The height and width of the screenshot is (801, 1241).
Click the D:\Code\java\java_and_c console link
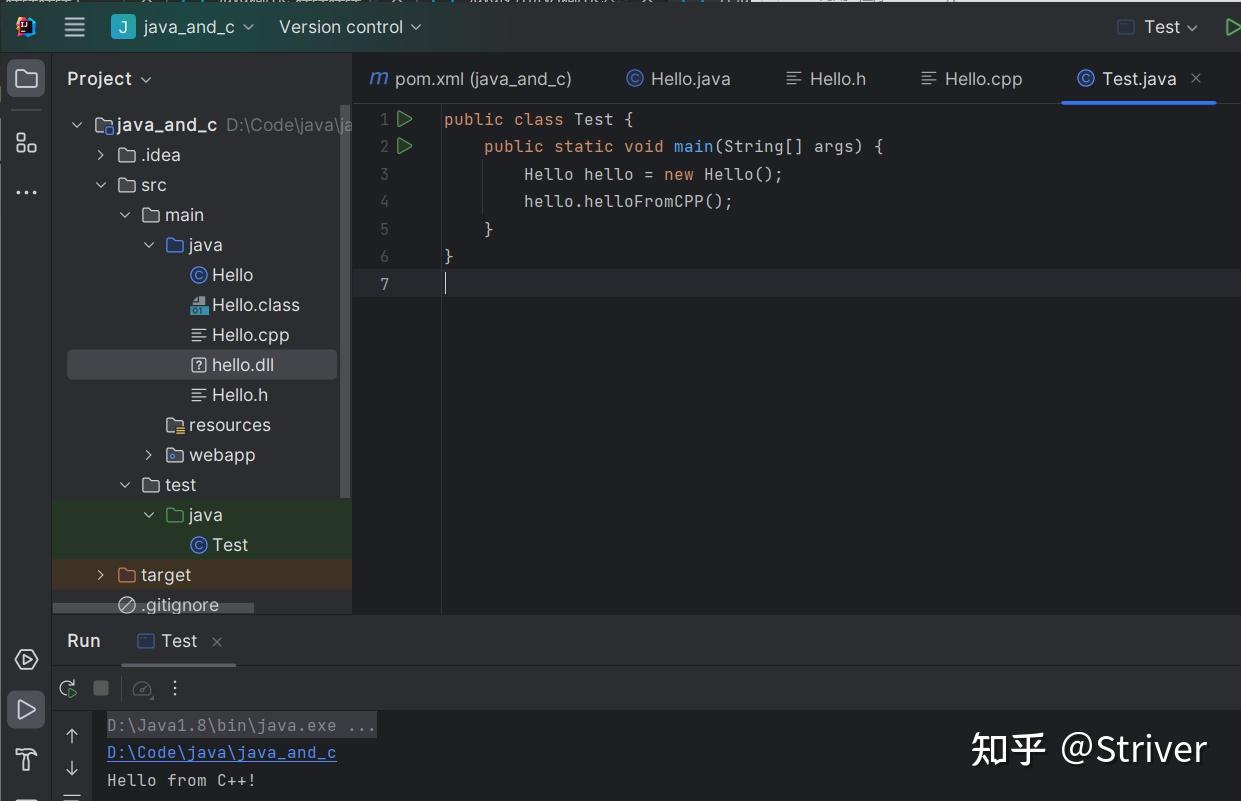click(x=221, y=753)
